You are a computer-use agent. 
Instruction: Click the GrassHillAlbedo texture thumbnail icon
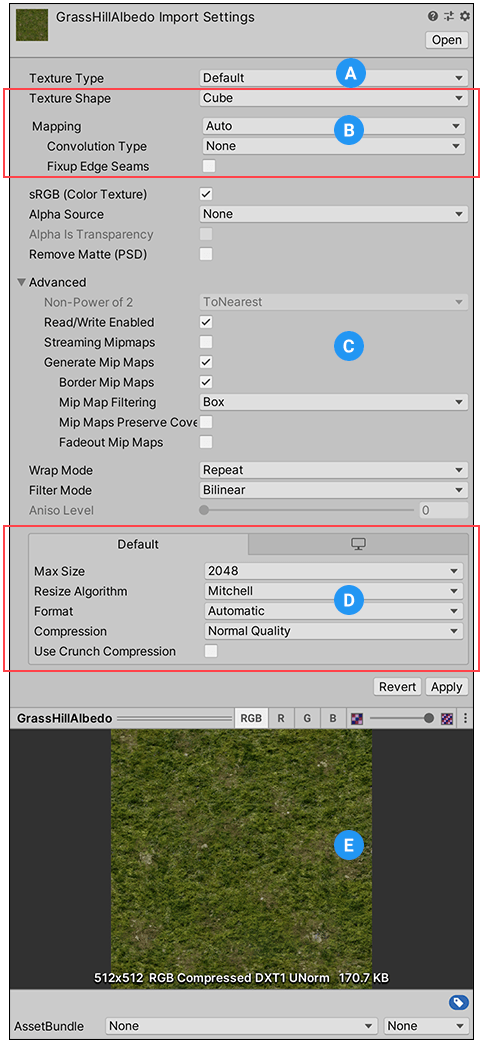coord(31,25)
